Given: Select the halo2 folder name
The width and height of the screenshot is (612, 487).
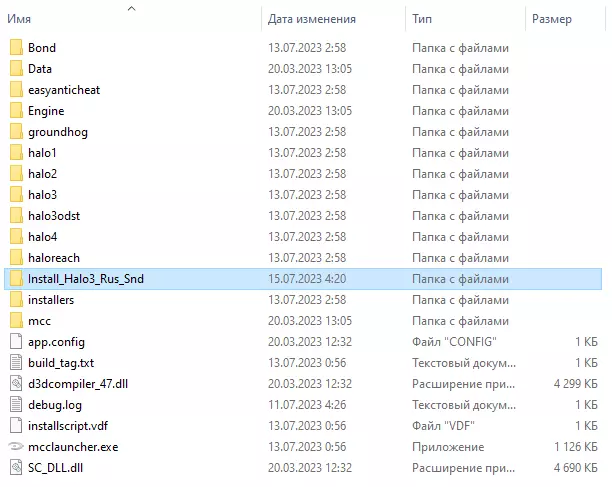Looking at the screenshot, I should tap(43, 174).
